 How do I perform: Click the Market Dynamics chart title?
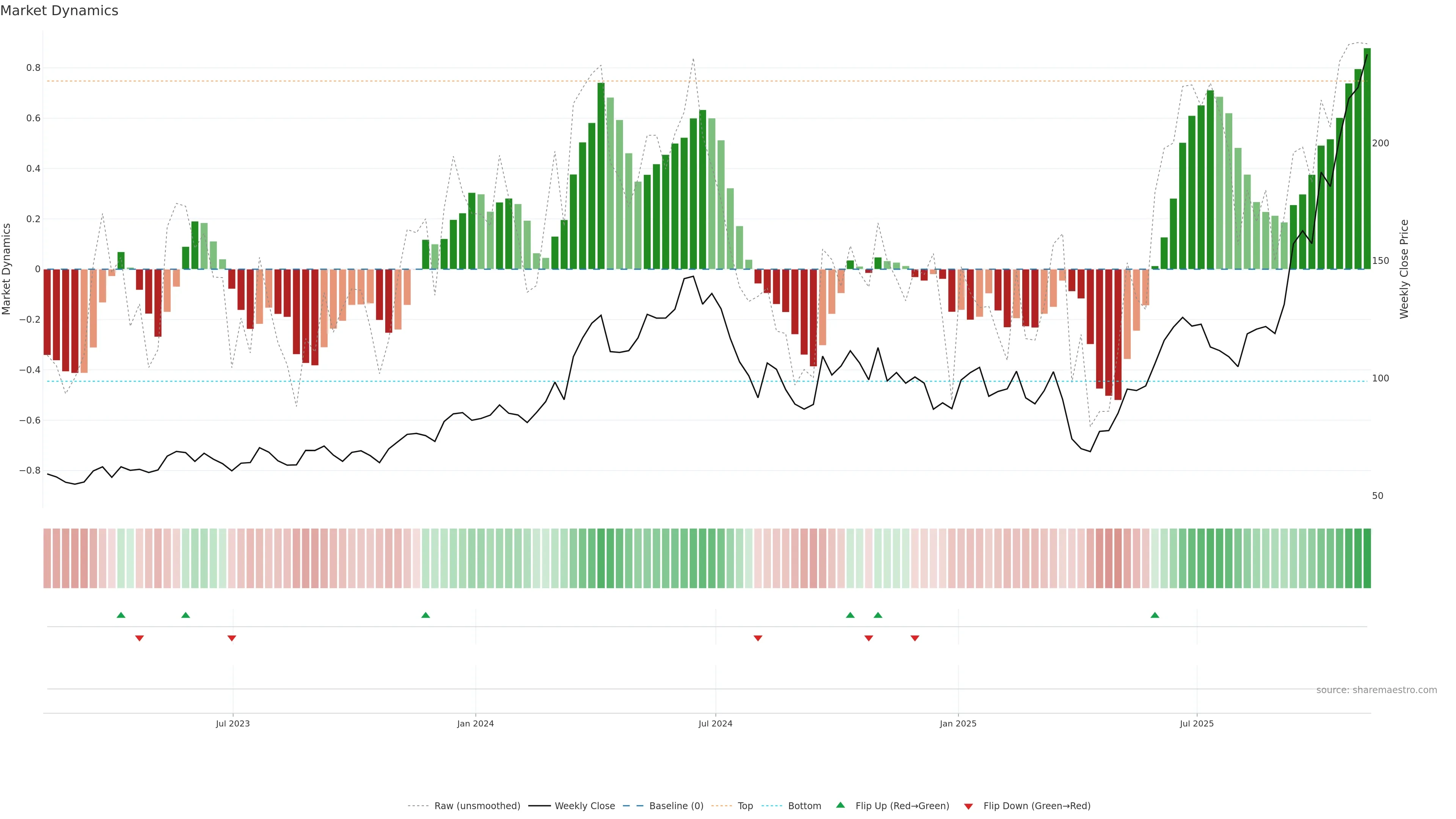(x=60, y=11)
